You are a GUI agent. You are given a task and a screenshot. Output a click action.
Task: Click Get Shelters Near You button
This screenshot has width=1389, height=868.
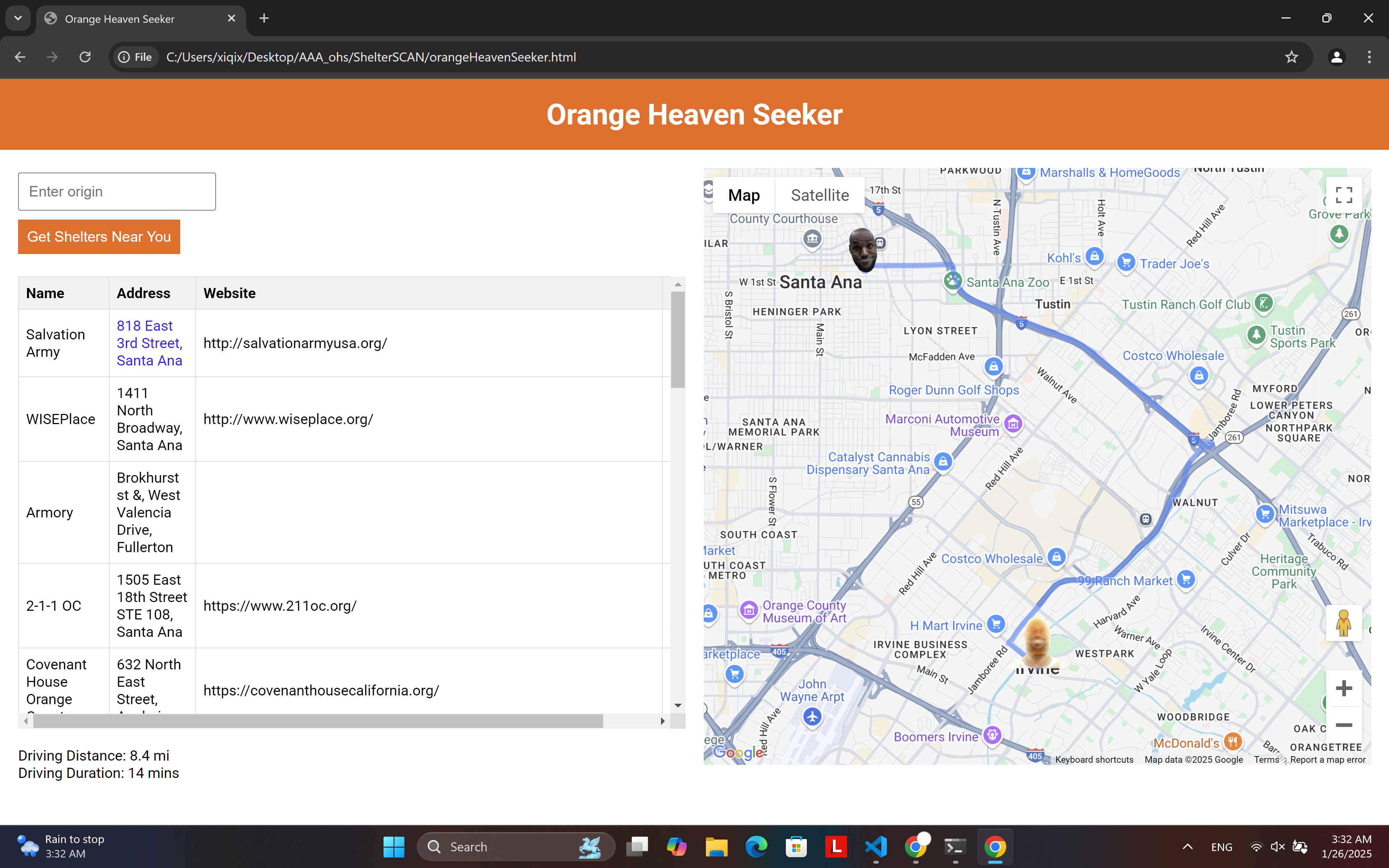click(x=99, y=237)
